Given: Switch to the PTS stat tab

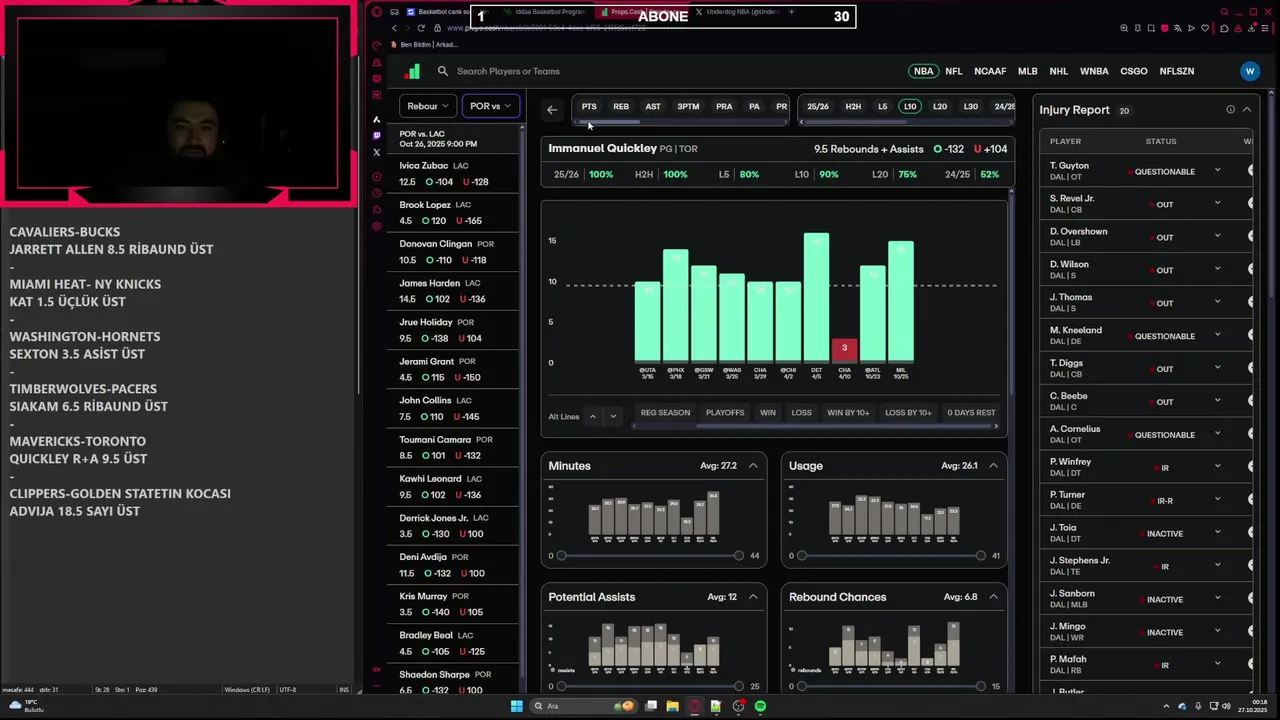Looking at the screenshot, I should tap(589, 106).
